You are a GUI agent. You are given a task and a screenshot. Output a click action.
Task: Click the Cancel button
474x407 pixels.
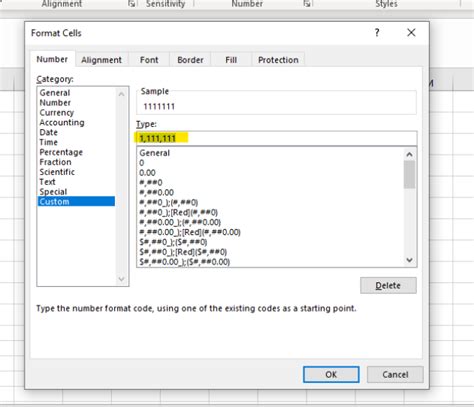[395, 375]
